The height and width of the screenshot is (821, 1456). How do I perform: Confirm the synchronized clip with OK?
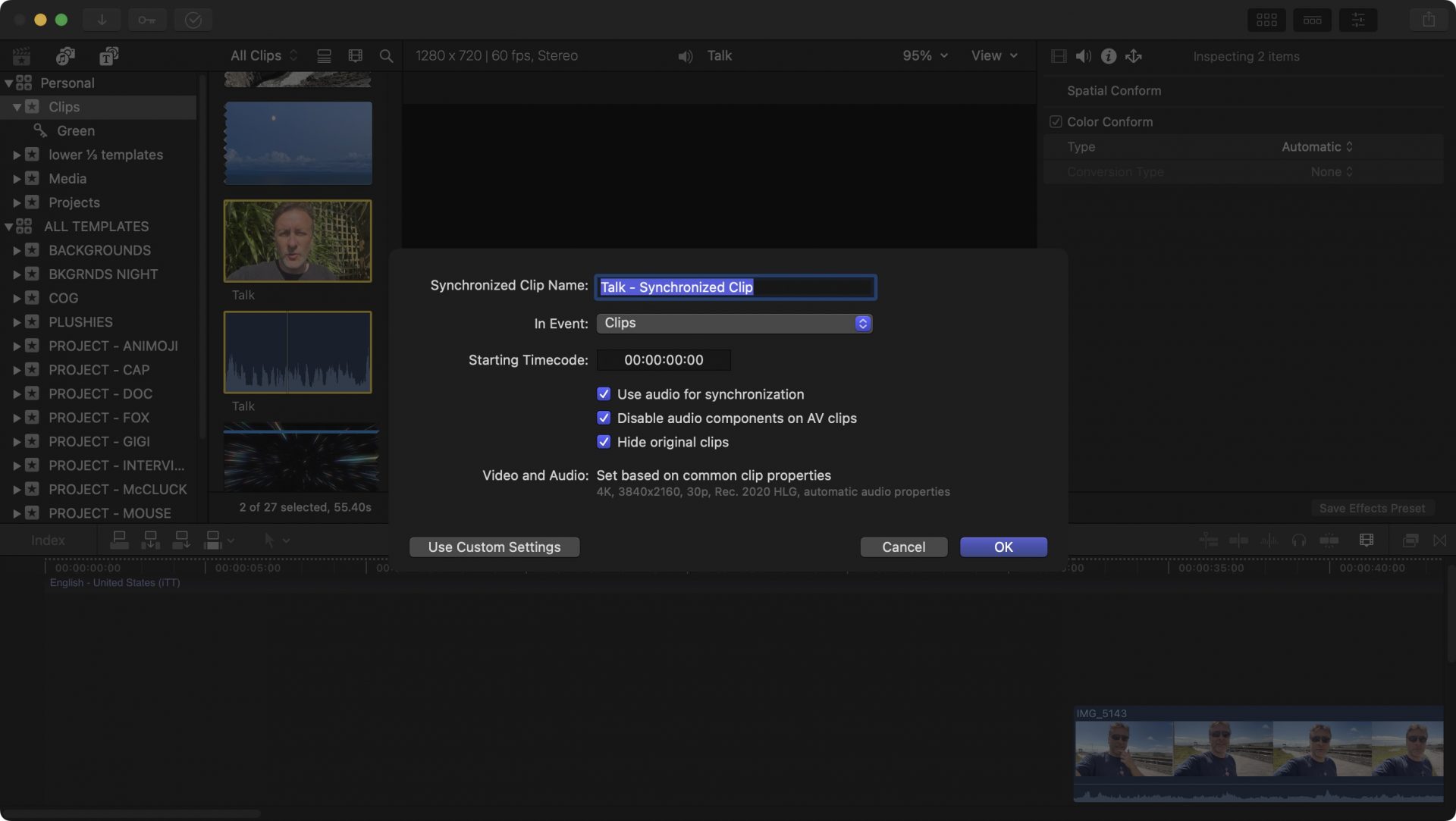pos(1003,547)
